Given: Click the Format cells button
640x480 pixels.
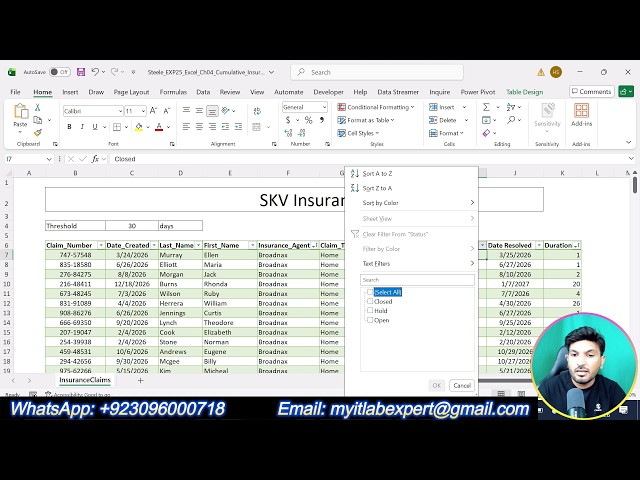Looking at the screenshot, I should click(446, 133).
